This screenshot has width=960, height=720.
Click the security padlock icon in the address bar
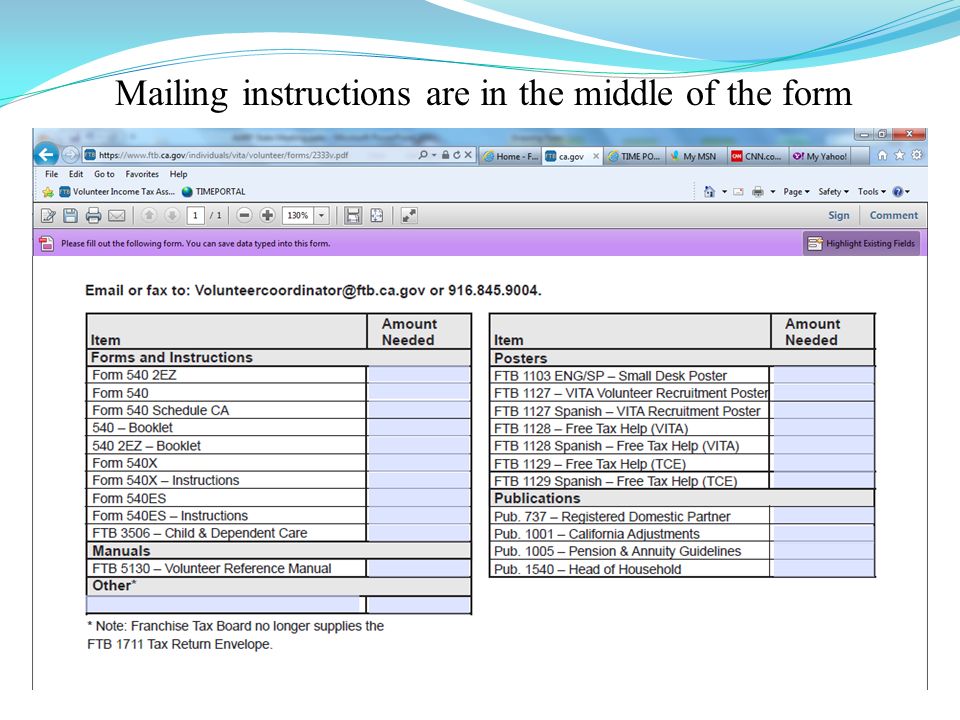[446, 155]
